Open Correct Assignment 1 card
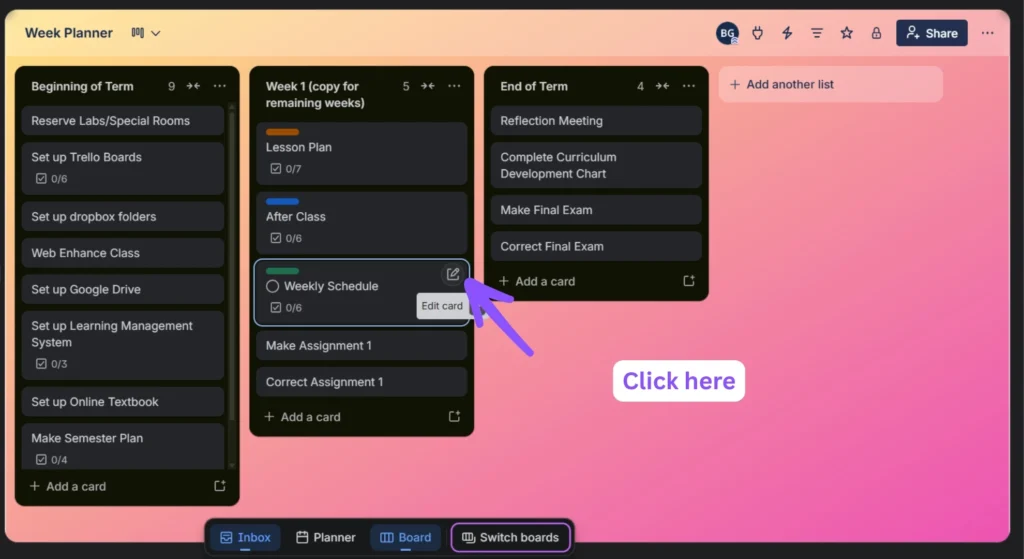This screenshot has width=1024, height=559. (x=361, y=382)
